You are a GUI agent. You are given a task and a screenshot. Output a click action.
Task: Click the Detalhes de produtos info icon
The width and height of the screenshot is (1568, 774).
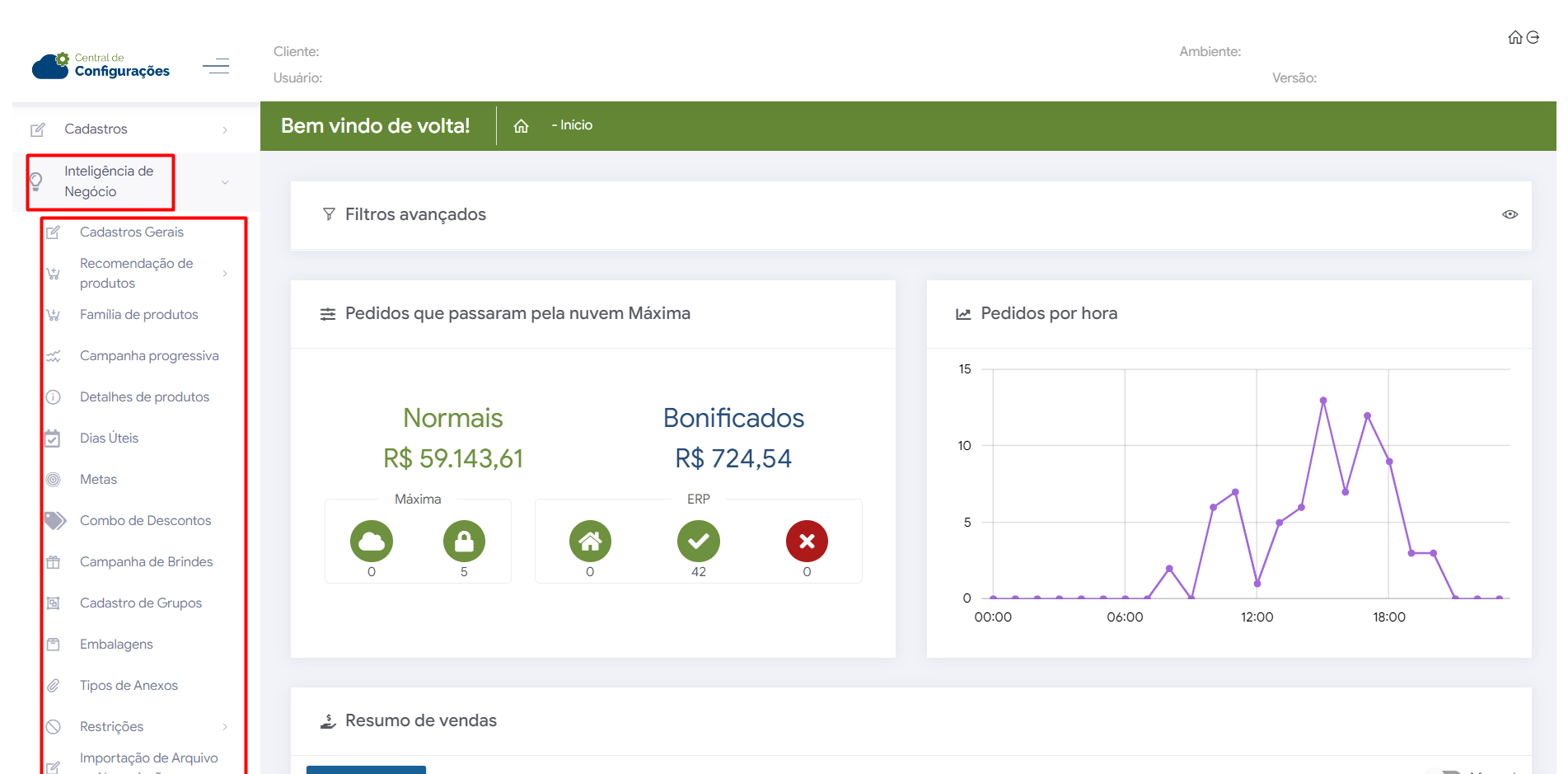pos(53,397)
